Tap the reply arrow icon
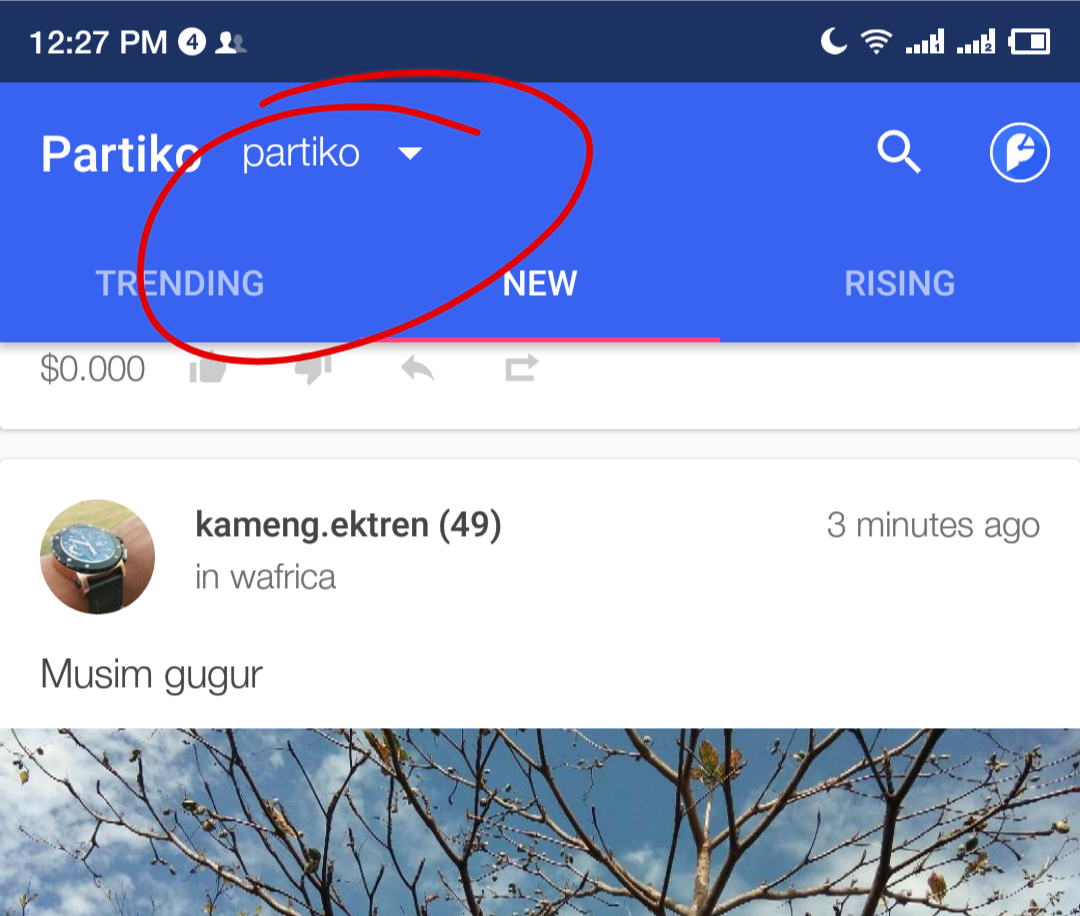This screenshot has height=916, width=1080. click(417, 368)
